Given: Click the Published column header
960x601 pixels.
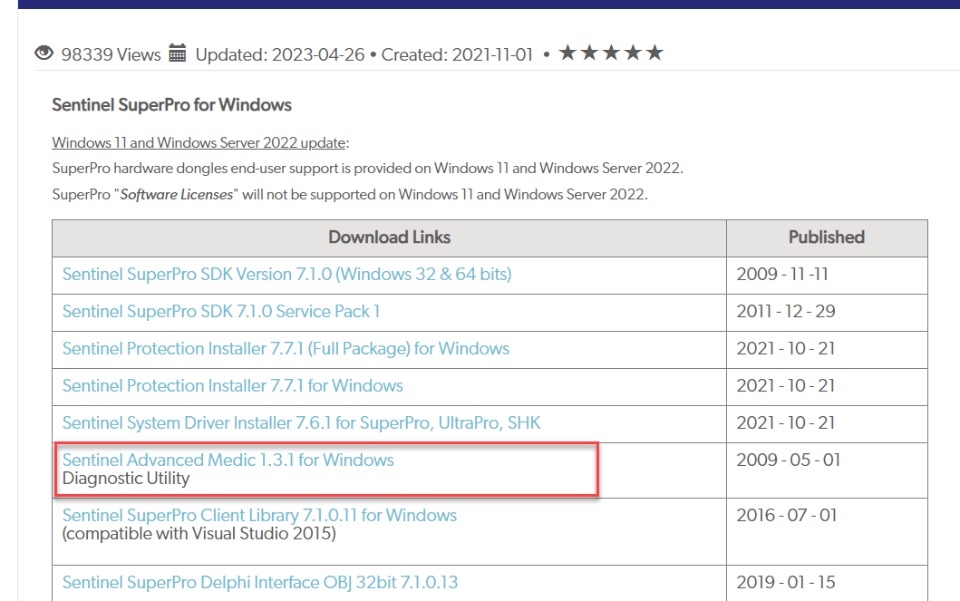Looking at the screenshot, I should coord(827,237).
